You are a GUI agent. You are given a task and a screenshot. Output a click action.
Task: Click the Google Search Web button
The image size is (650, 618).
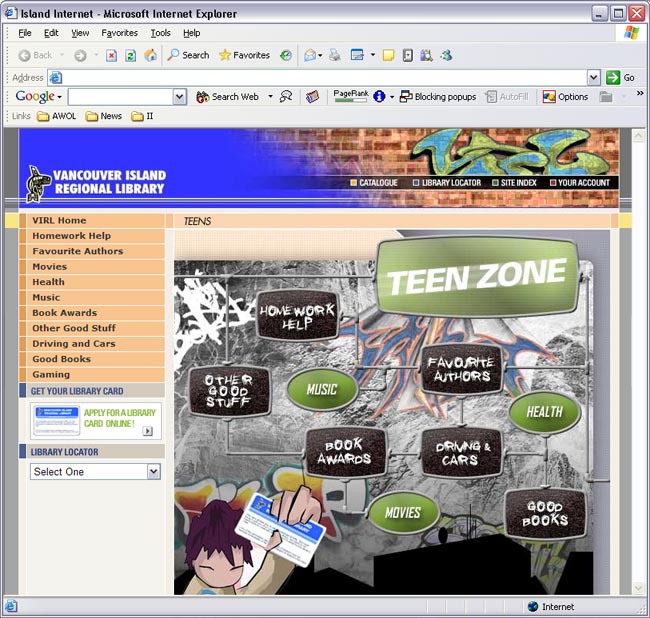point(227,97)
